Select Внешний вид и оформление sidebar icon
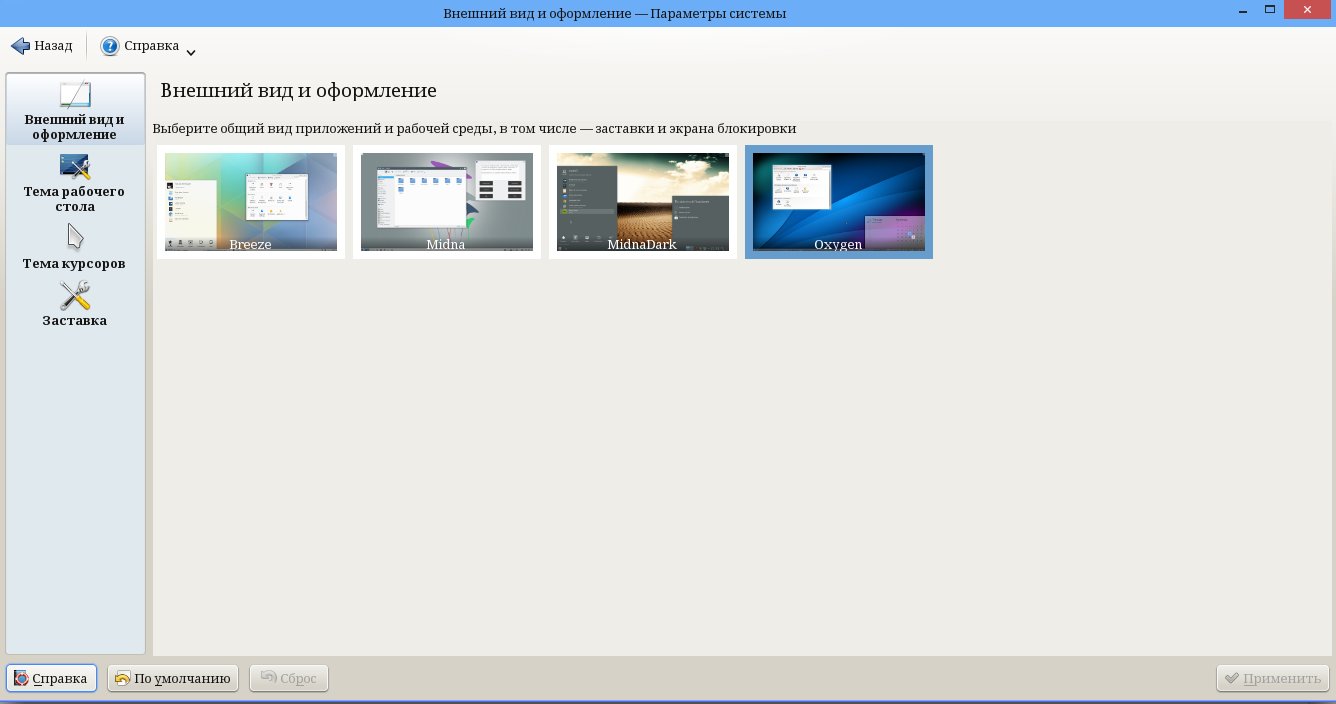The height and width of the screenshot is (704, 1336). (x=75, y=110)
